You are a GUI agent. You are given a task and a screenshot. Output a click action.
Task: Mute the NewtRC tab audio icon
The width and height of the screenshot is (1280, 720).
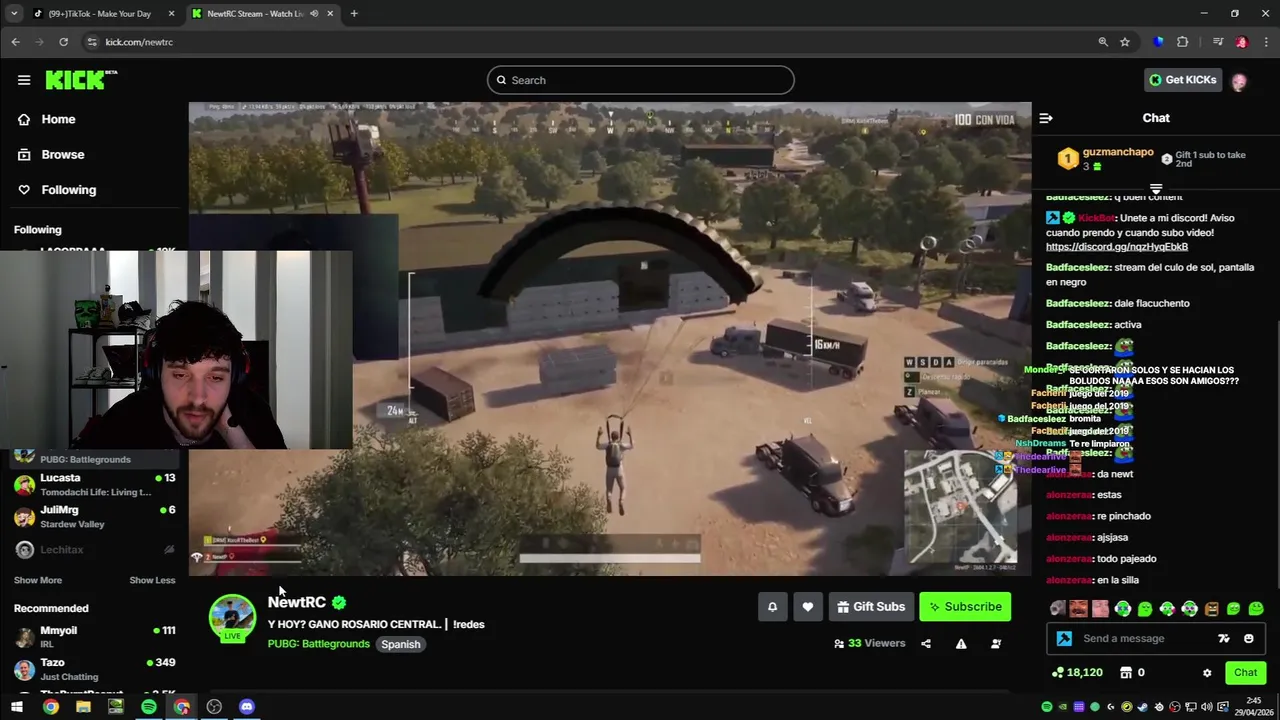(314, 14)
